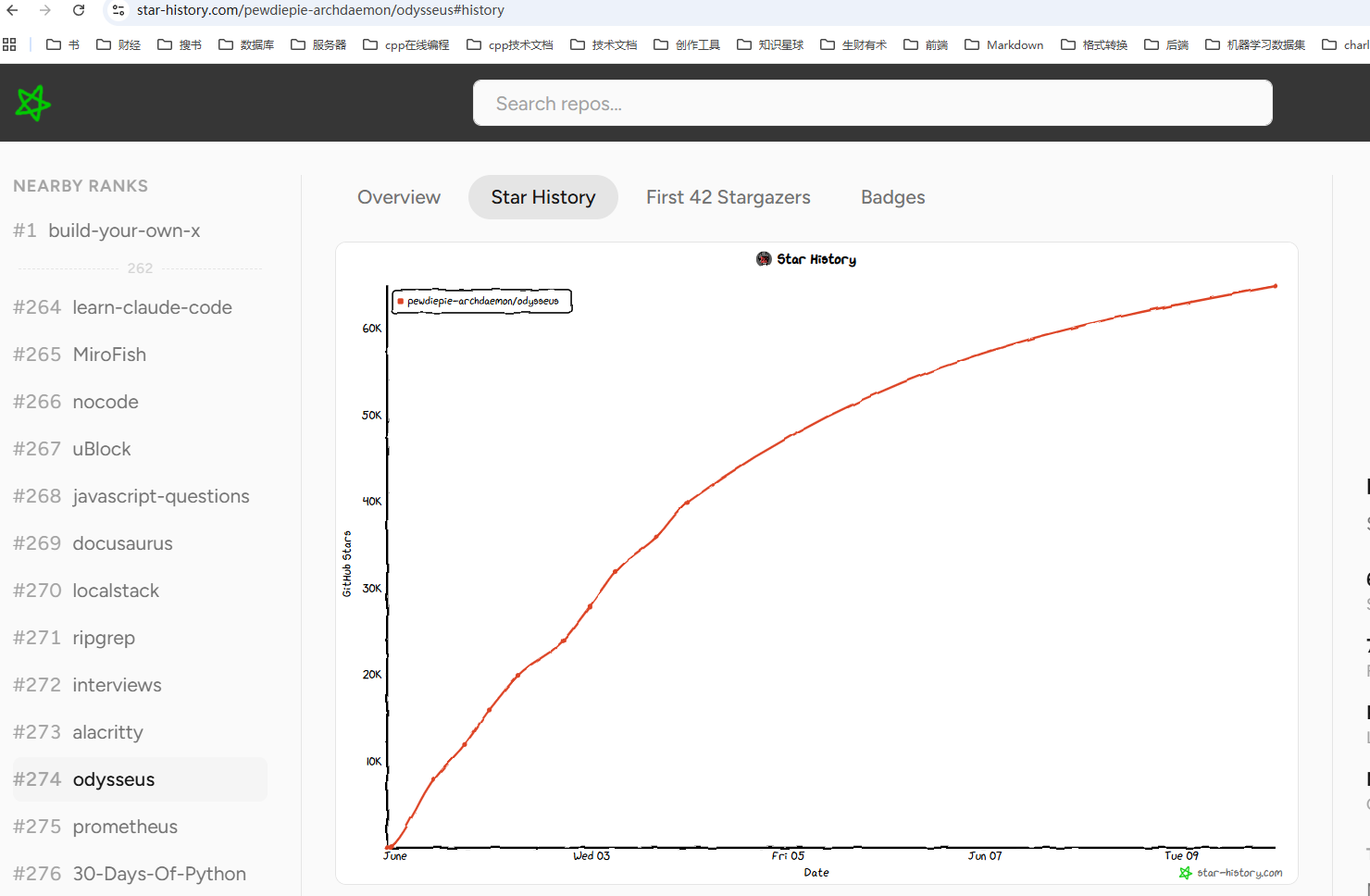Open the apps grid icon in bookmarks bar

(x=10, y=44)
